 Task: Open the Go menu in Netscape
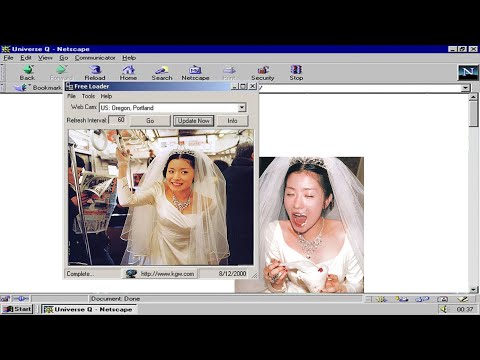(x=64, y=58)
